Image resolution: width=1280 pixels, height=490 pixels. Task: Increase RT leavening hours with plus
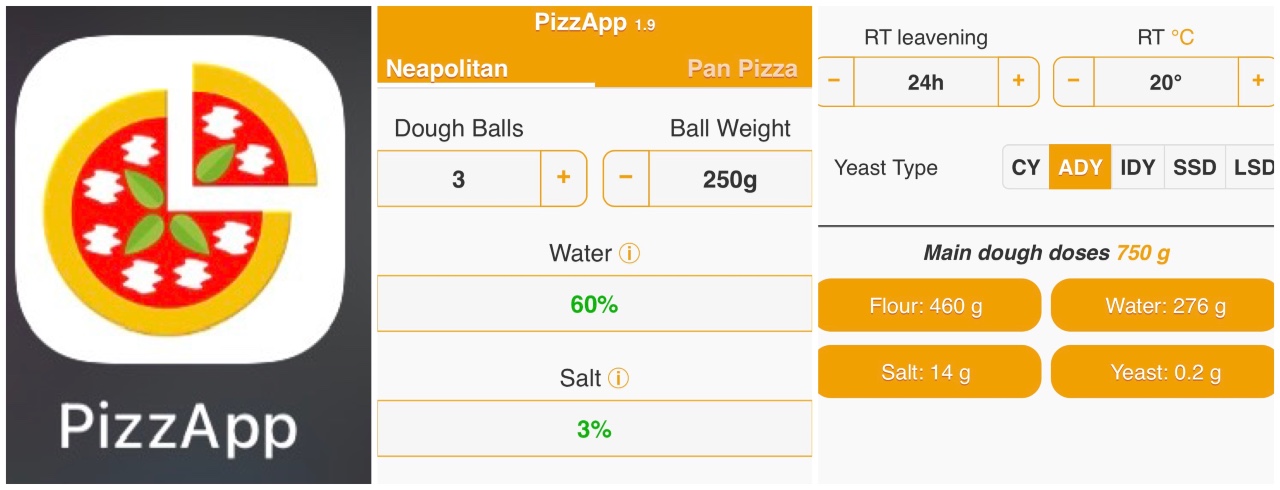[1018, 82]
